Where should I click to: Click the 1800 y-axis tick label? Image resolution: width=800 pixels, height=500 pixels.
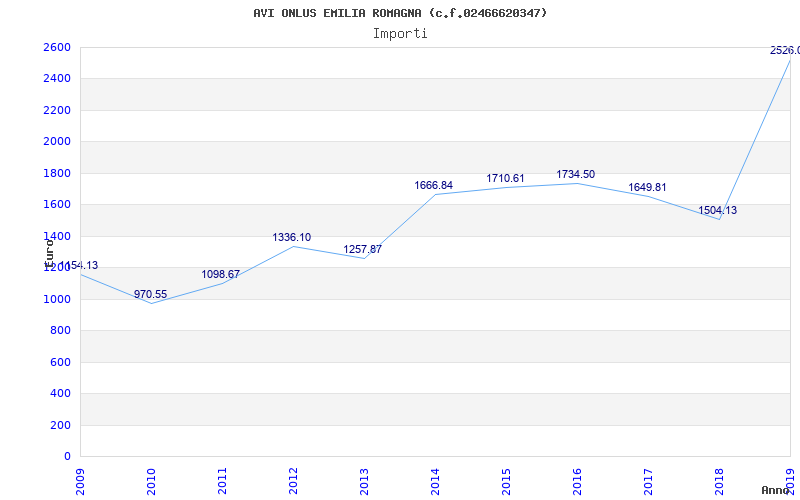click(x=57, y=173)
